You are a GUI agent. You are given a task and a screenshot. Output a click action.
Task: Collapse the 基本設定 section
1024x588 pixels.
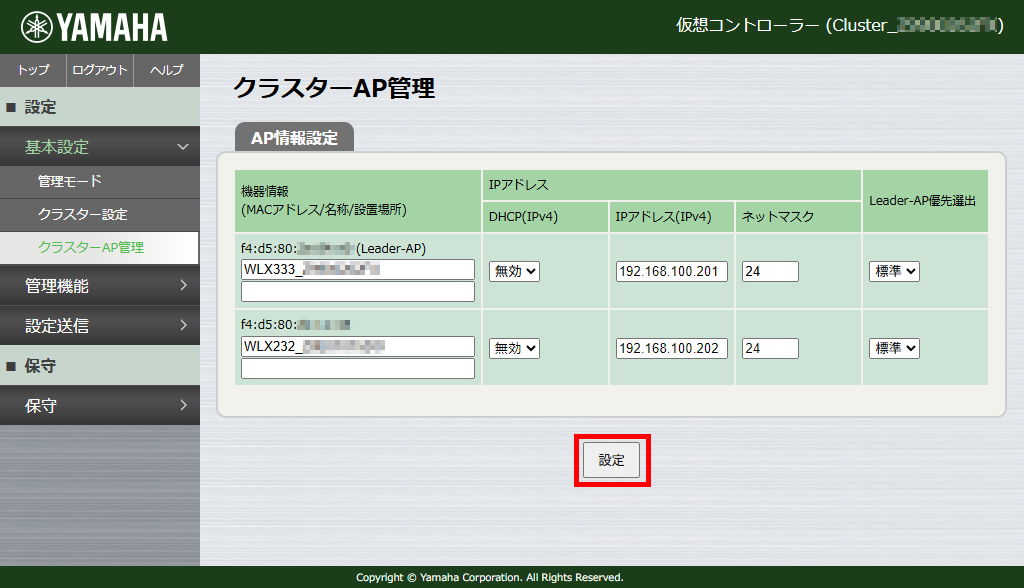[x=100, y=147]
